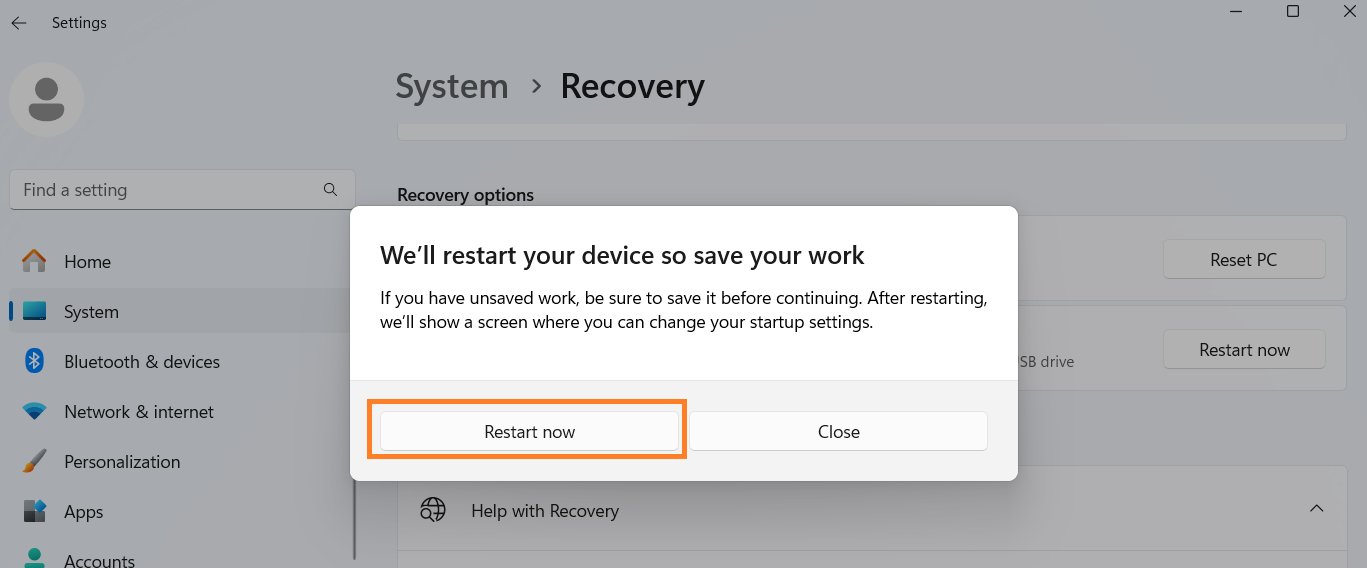This screenshot has width=1367, height=568.
Task: Click the Apps icon in sidebar
Action: (34, 511)
